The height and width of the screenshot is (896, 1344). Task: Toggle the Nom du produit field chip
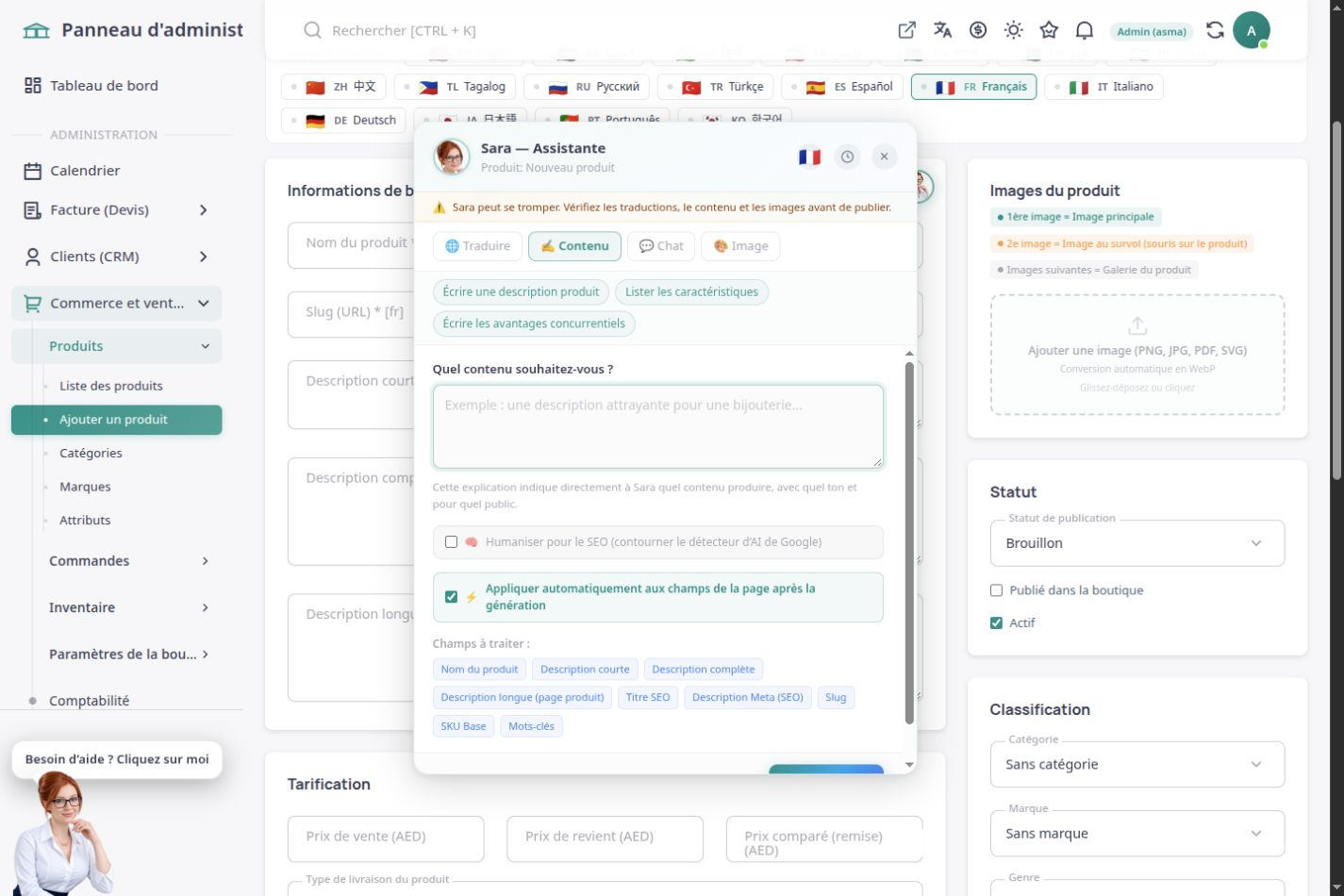tap(479, 670)
